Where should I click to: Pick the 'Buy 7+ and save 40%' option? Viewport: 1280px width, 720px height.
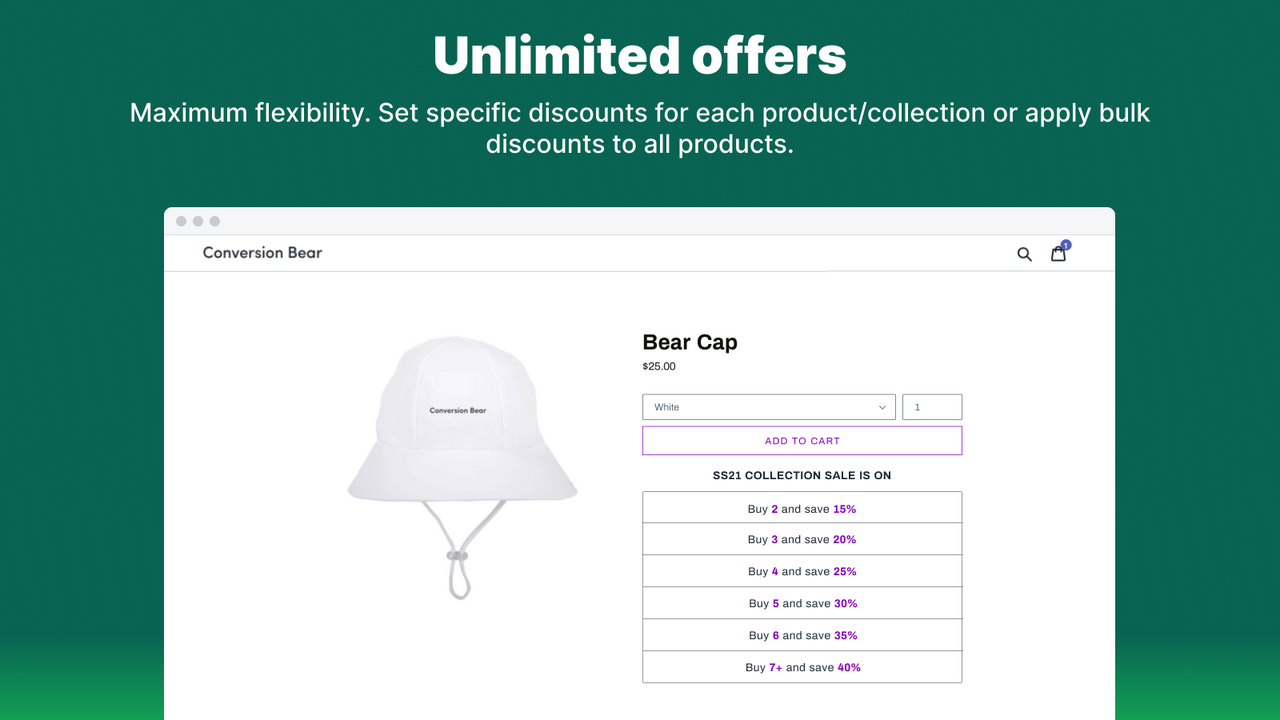pyautogui.click(x=802, y=667)
